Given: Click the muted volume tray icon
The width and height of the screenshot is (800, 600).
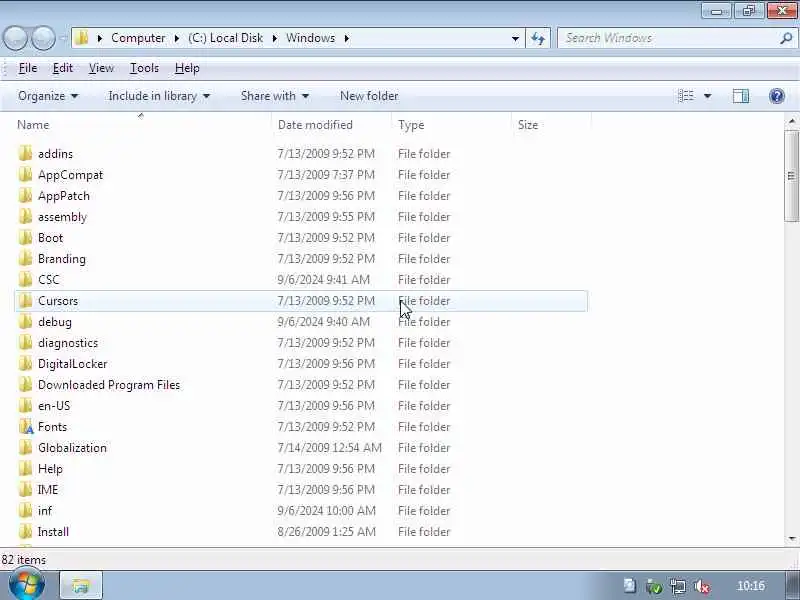Looking at the screenshot, I should tap(702, 586).
